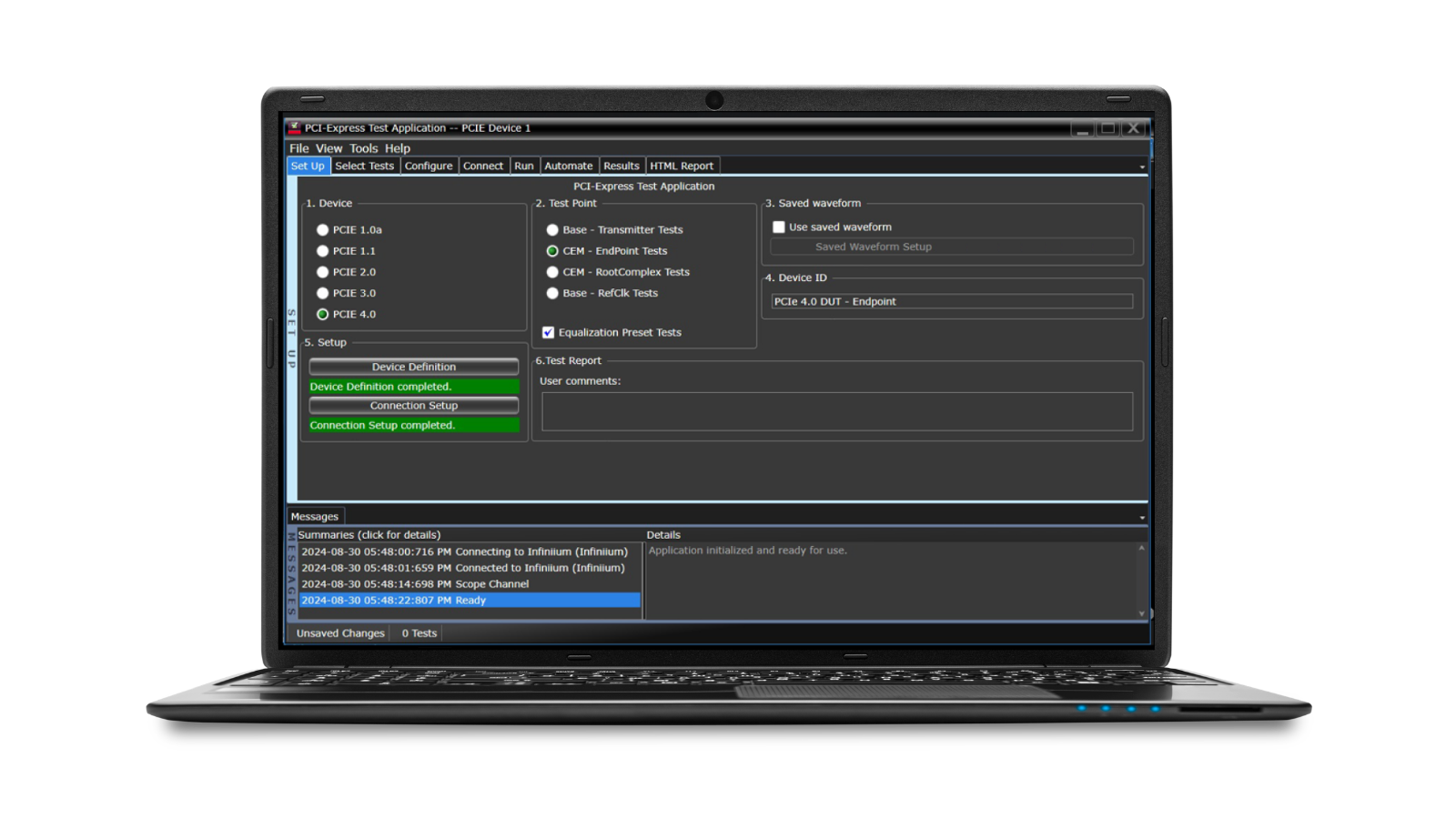This screenshot has width=1456, height=819.
Task: Switch to the Run tab
Action: (524, 166)
